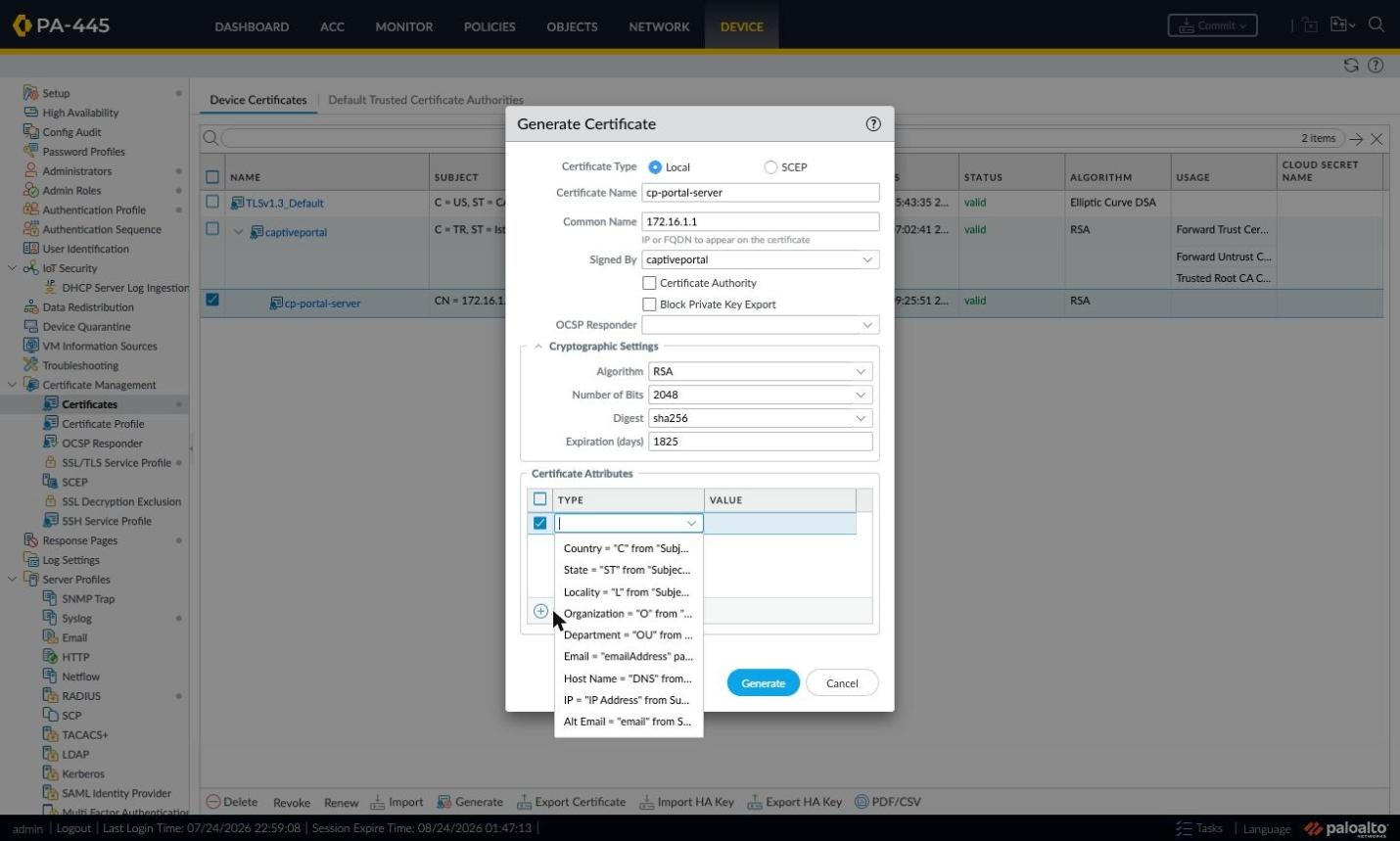This screenshot has width=1400, height=841.
Task: Click the Certificate Name input field
Action: tap(761, 193)
